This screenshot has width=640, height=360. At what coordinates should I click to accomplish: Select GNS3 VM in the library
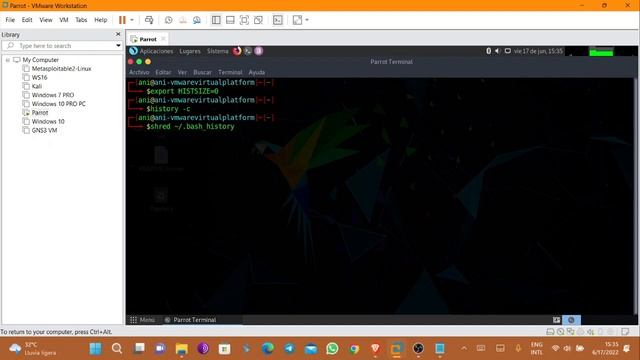coord(44,130)
